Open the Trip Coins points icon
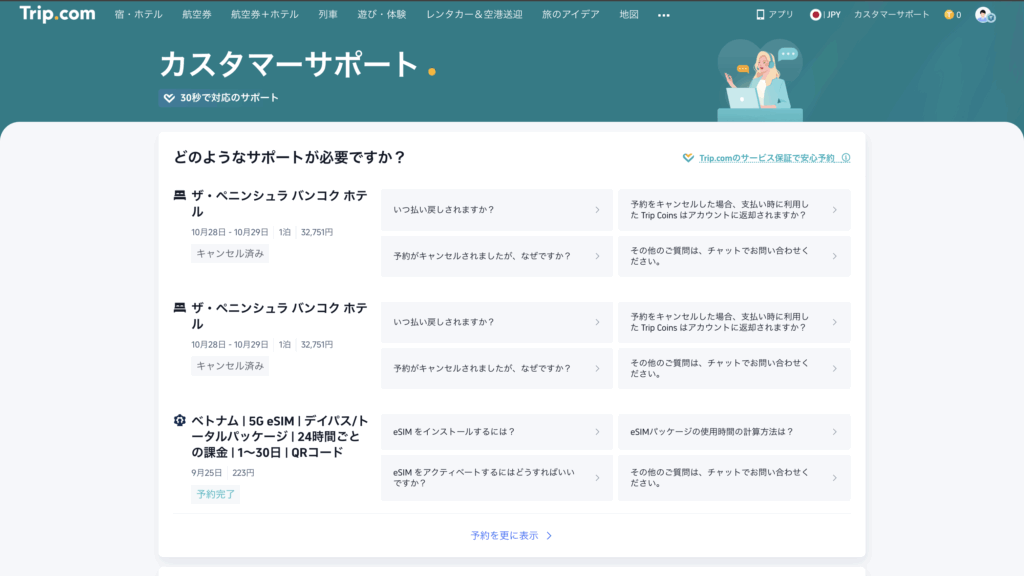 pos(948,14)
